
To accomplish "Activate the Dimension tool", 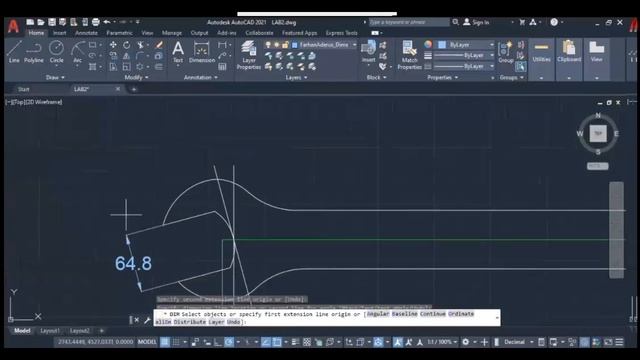I will point(202,52).
